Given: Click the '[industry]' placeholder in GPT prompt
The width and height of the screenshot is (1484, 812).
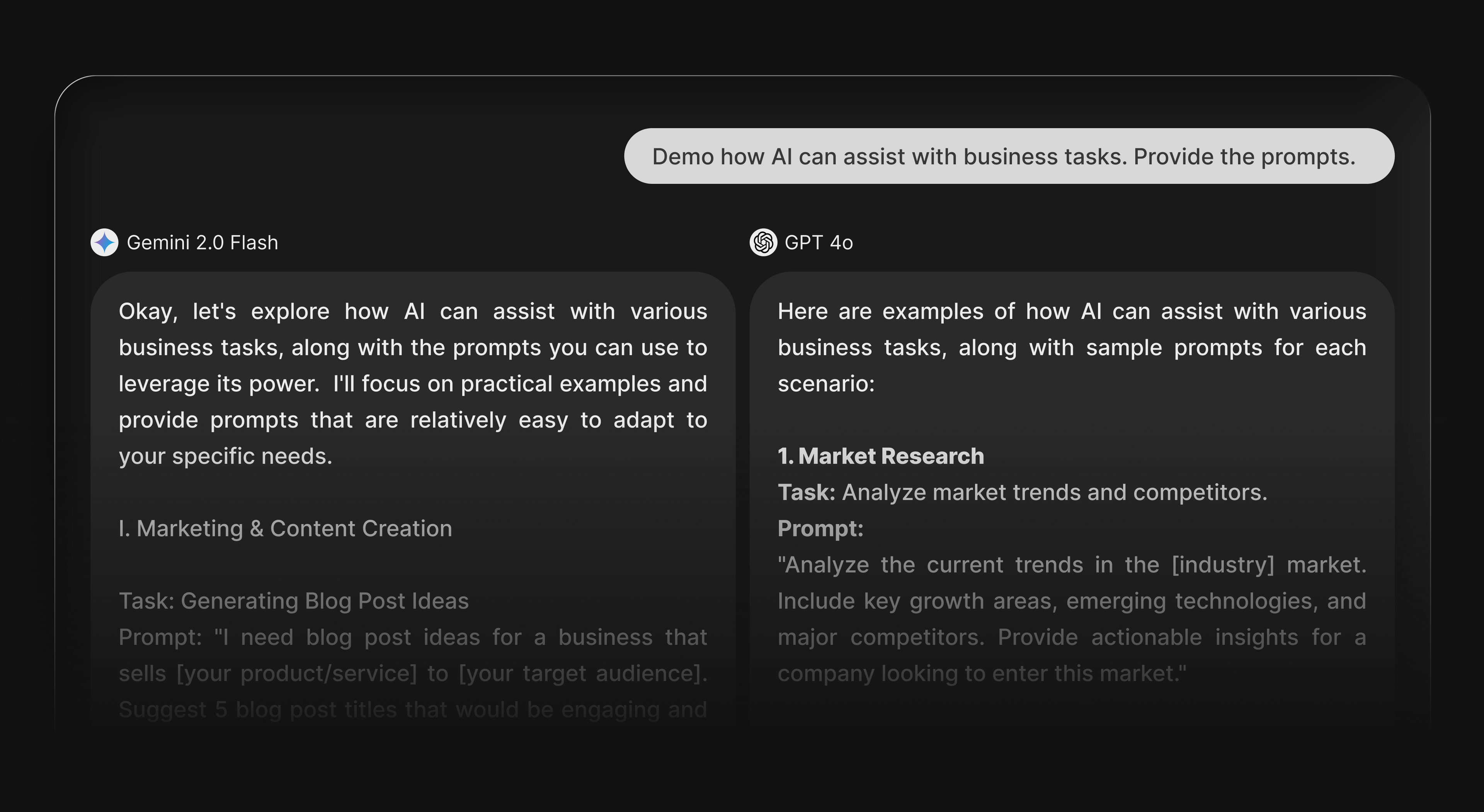Looking at the screenshot, I should [x=1223, y=565].
